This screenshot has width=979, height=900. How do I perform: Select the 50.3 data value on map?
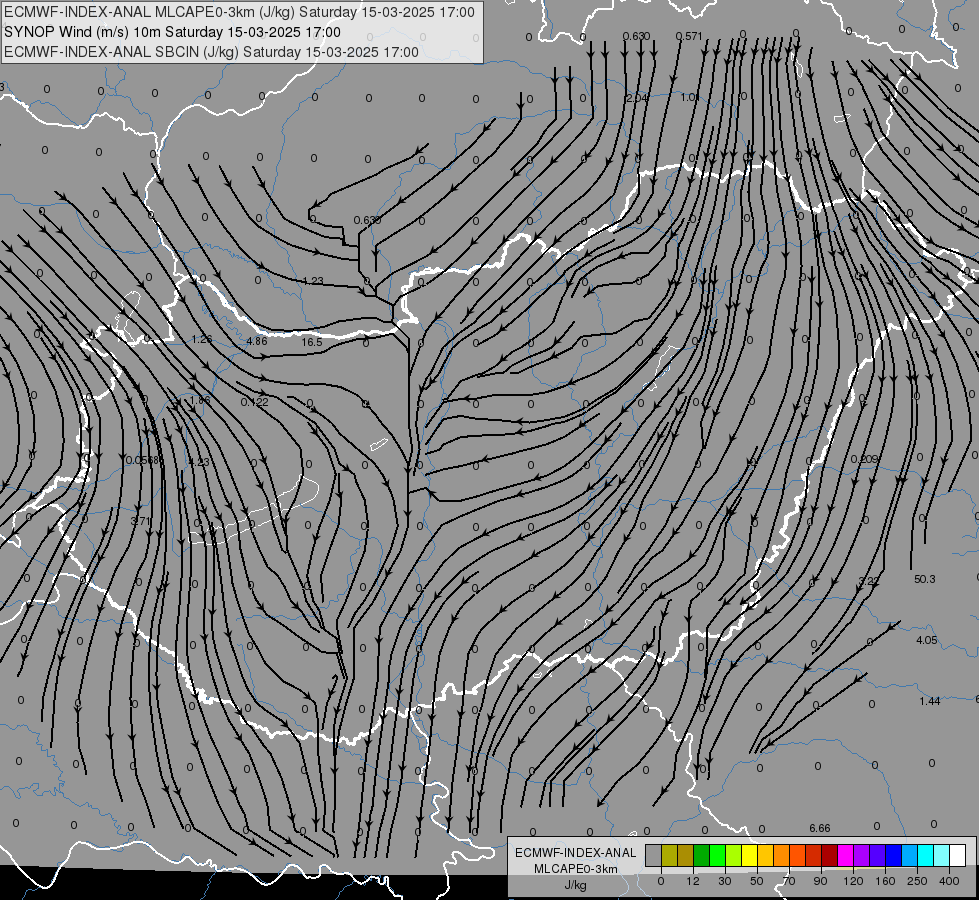(x=925, y=579)
